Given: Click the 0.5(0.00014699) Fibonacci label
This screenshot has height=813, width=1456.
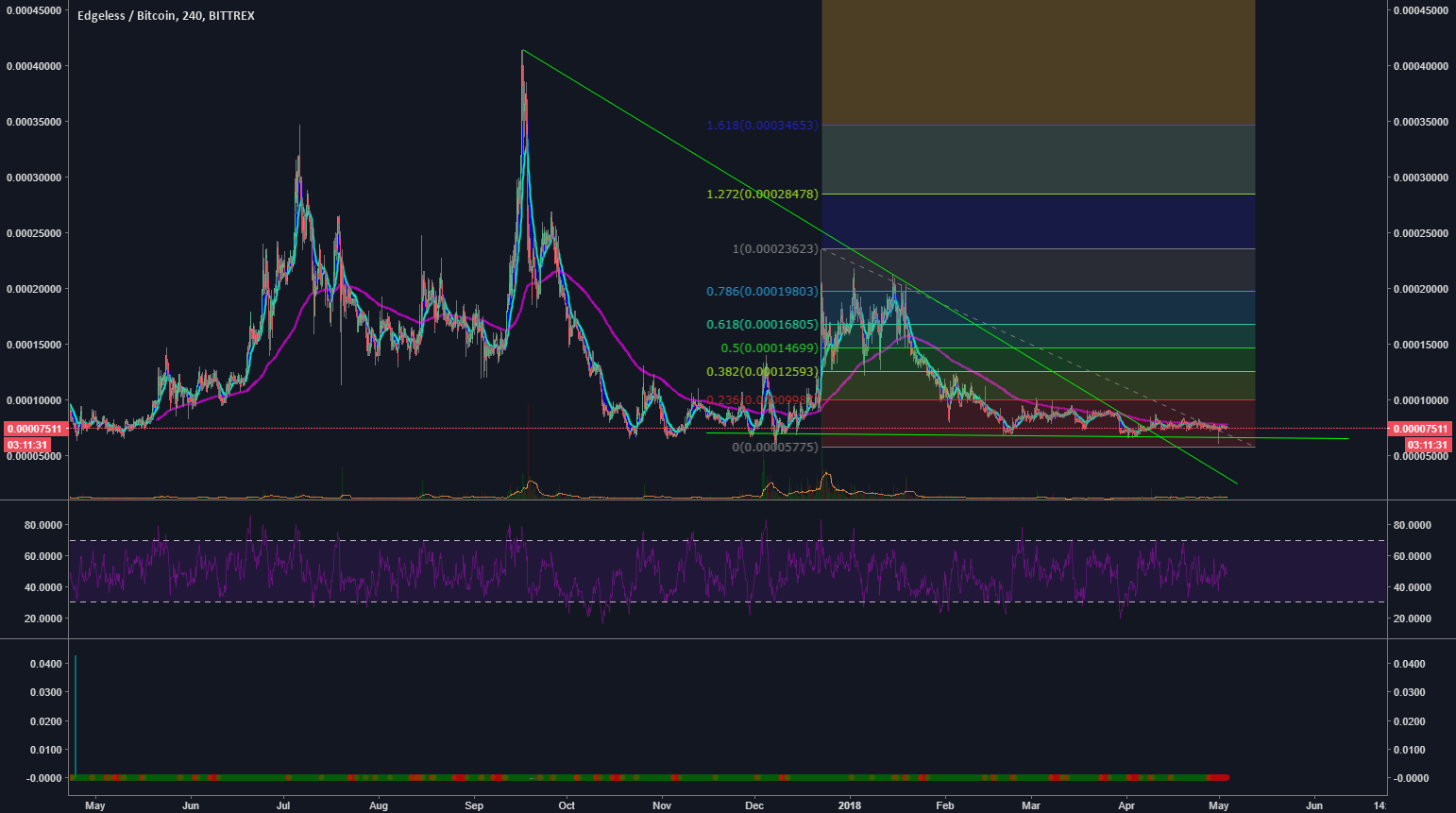Looking at the screenshot, I should point(768,348).
